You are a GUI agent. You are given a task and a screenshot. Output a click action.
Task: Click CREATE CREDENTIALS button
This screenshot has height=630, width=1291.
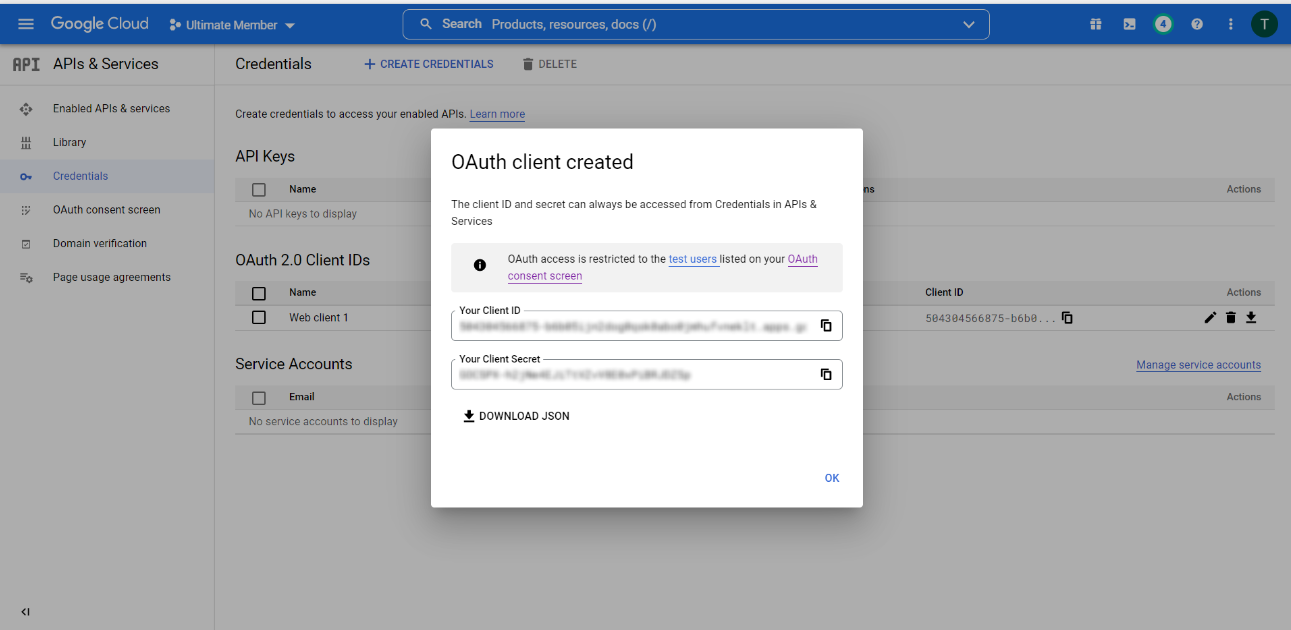point(429,64)
